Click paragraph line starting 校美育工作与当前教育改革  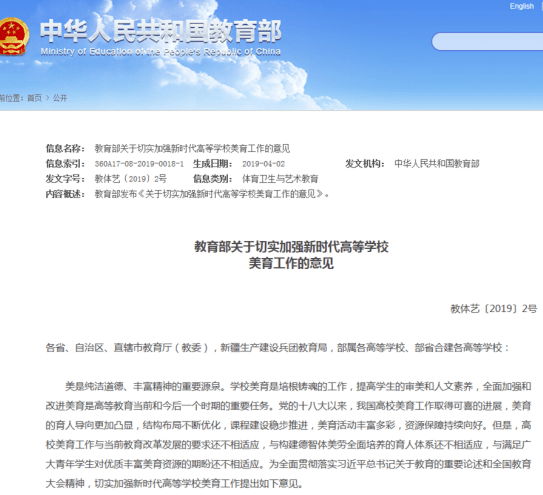(x=288, y=444)
